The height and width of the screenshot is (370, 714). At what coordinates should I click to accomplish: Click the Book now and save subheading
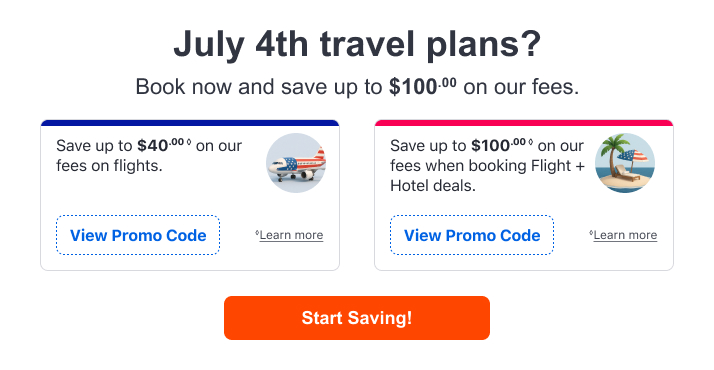[357, 86]
